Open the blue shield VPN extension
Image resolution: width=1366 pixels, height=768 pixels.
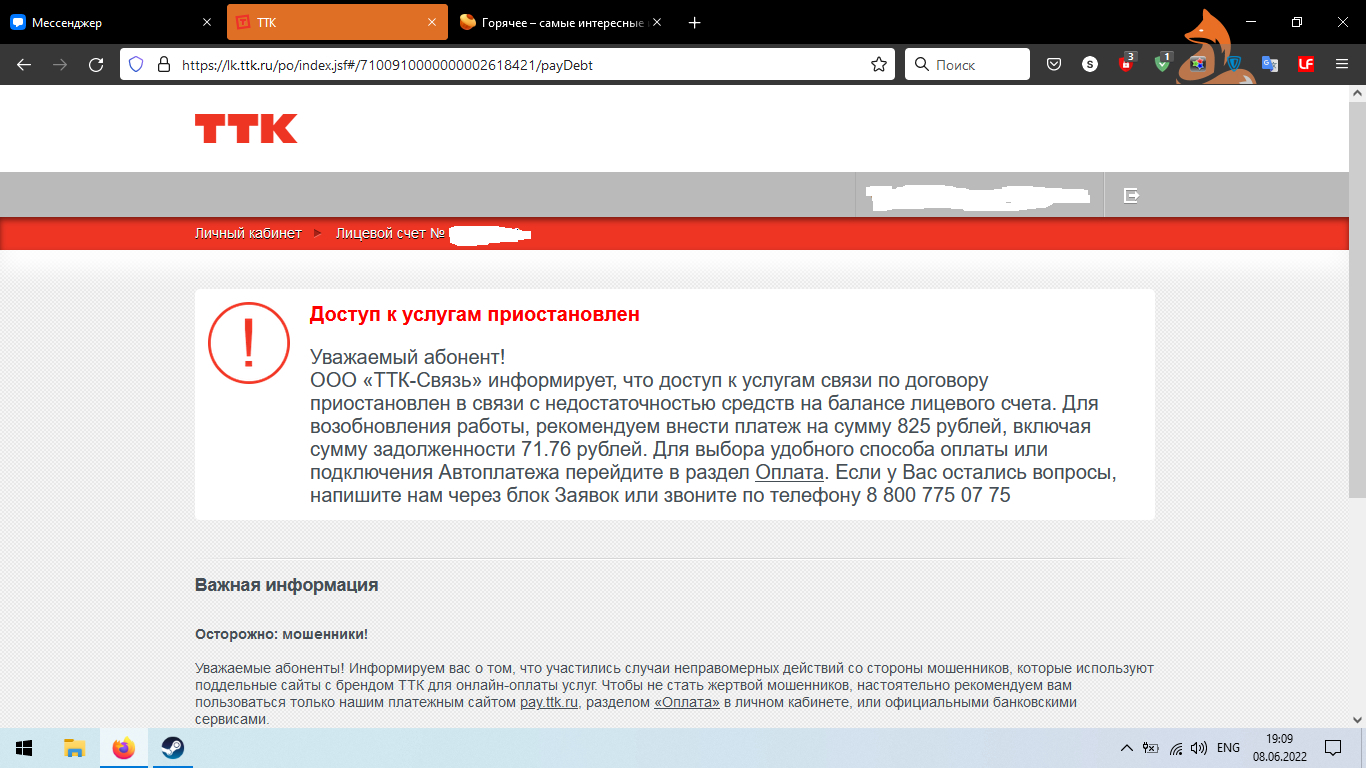coord(1234,64)
